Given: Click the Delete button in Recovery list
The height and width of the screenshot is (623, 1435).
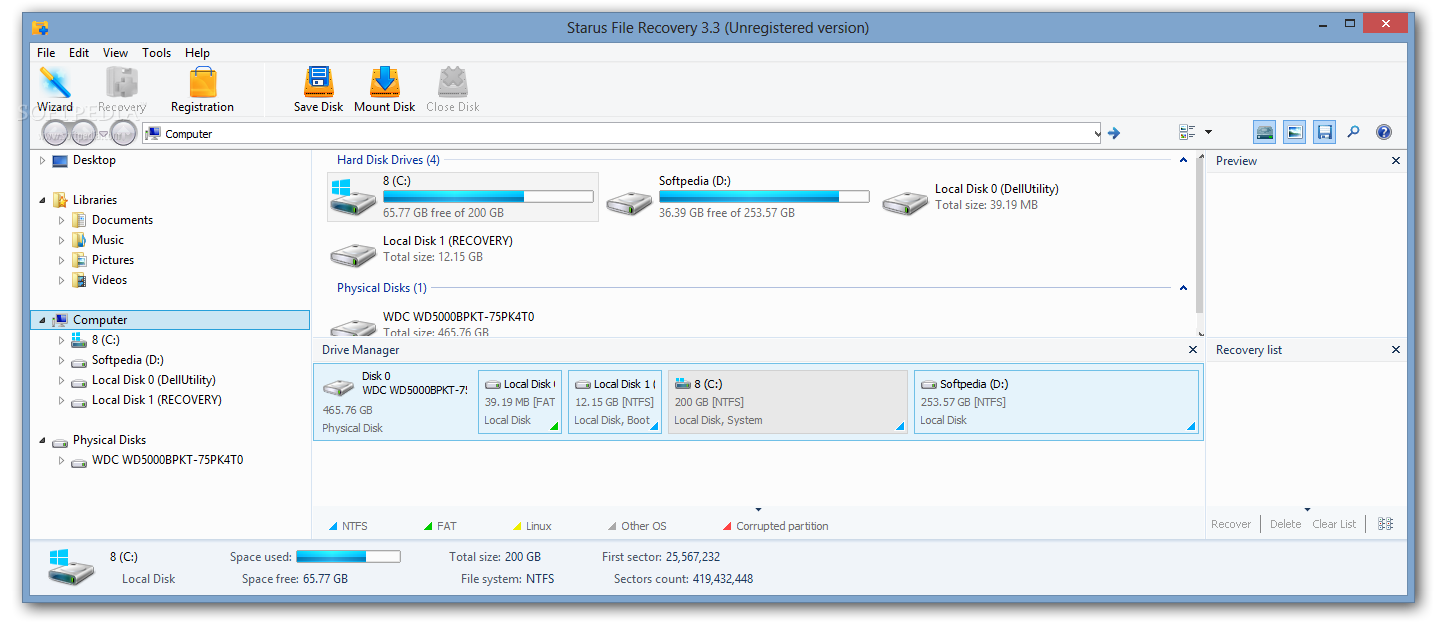Looking at the screenshot, I should [1286, 524].
